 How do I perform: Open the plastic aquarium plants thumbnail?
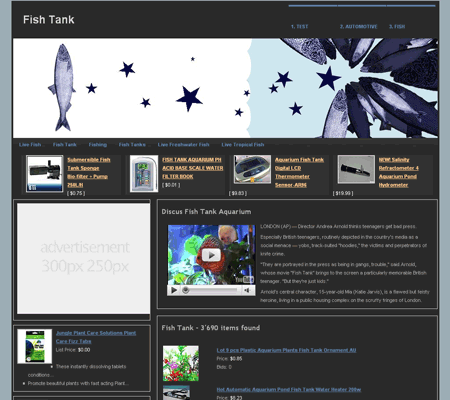pyautogui.click(x=181, y=363)
